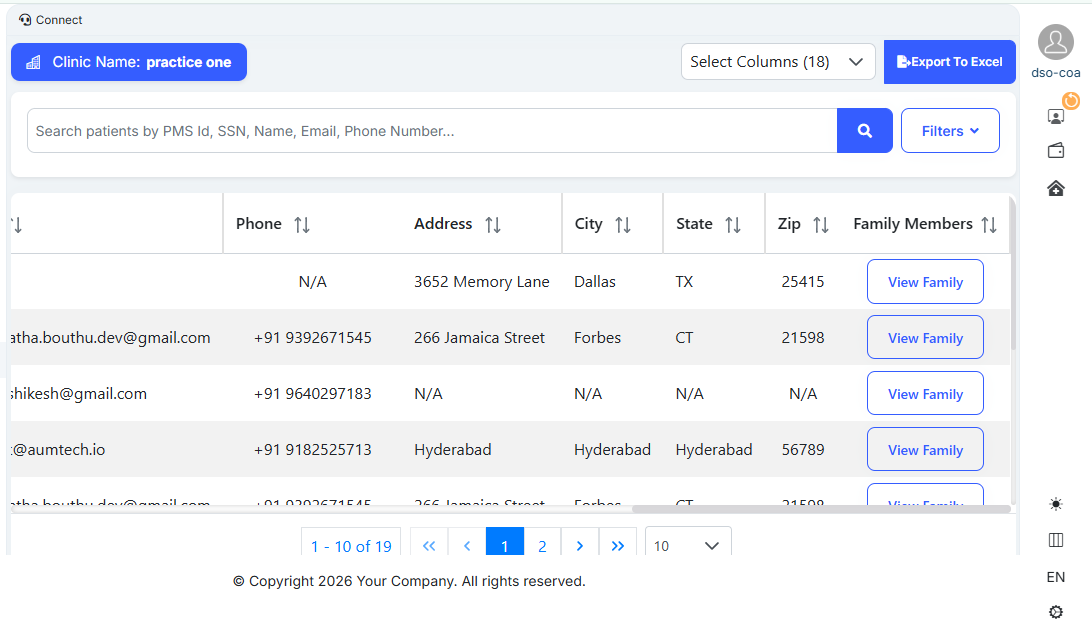Open the wallet icon in sidebar
1092x642 pixels.
click(x=1055, y=151)
